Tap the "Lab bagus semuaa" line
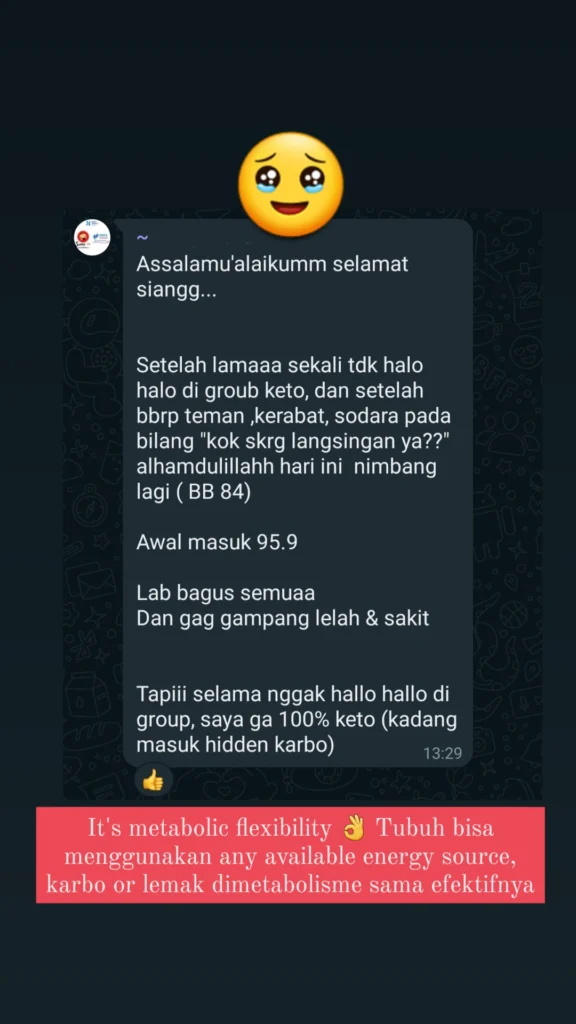576x1024 pixels. point(226,593)
